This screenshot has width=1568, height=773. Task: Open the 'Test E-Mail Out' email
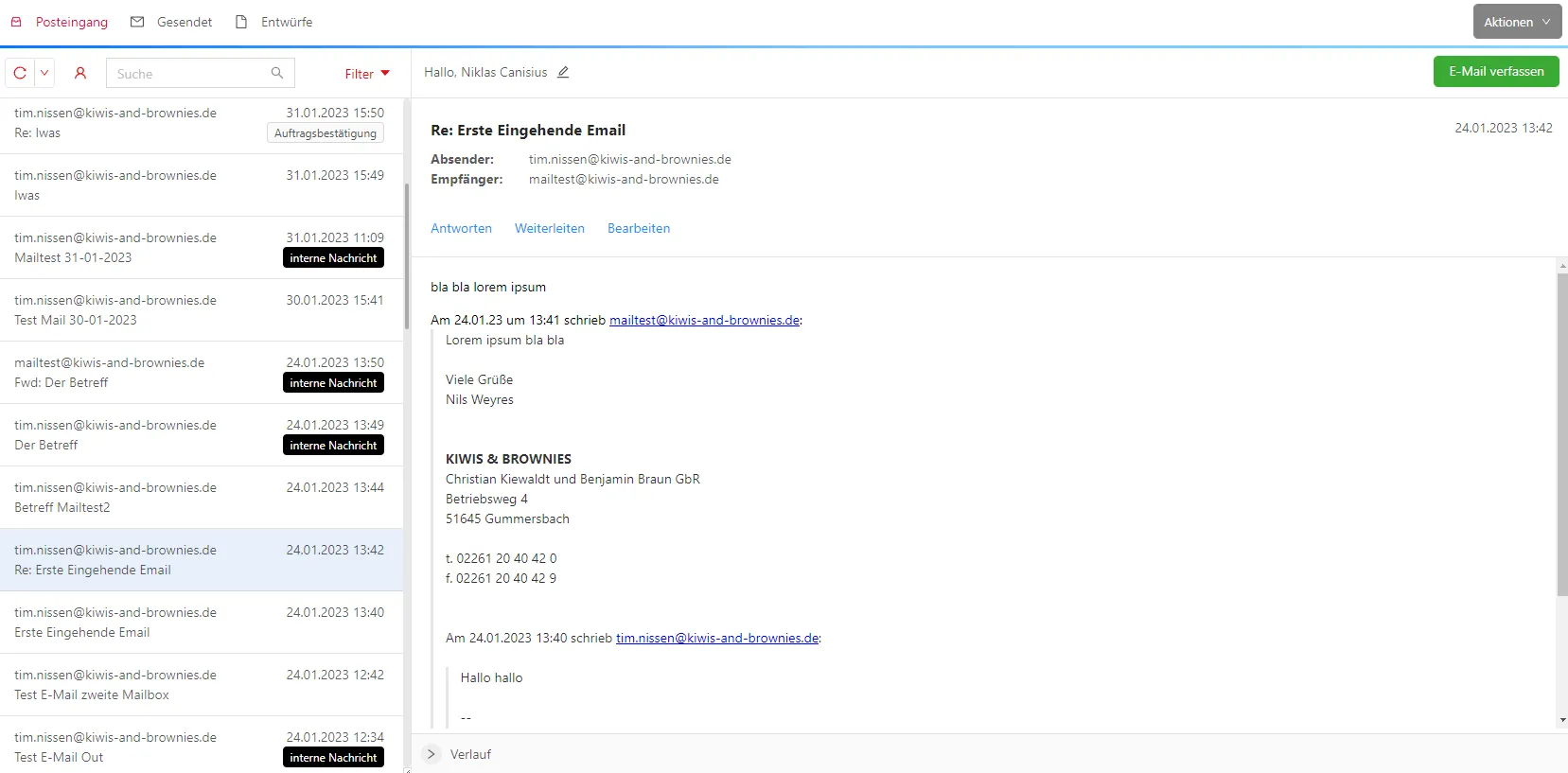tap(202, 745)
